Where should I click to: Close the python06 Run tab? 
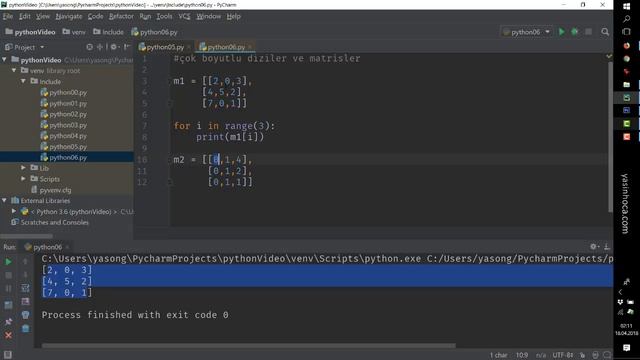pos(67,247)
